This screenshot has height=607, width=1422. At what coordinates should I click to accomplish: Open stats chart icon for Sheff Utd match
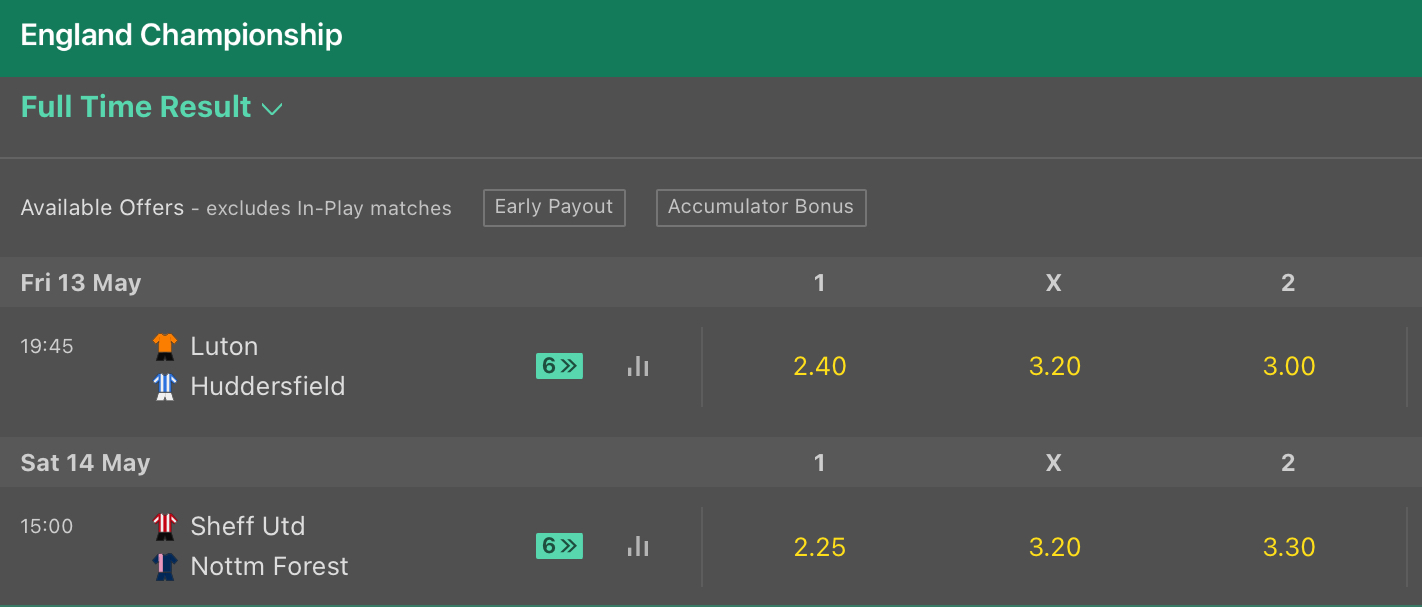click(x=638, y=546)
